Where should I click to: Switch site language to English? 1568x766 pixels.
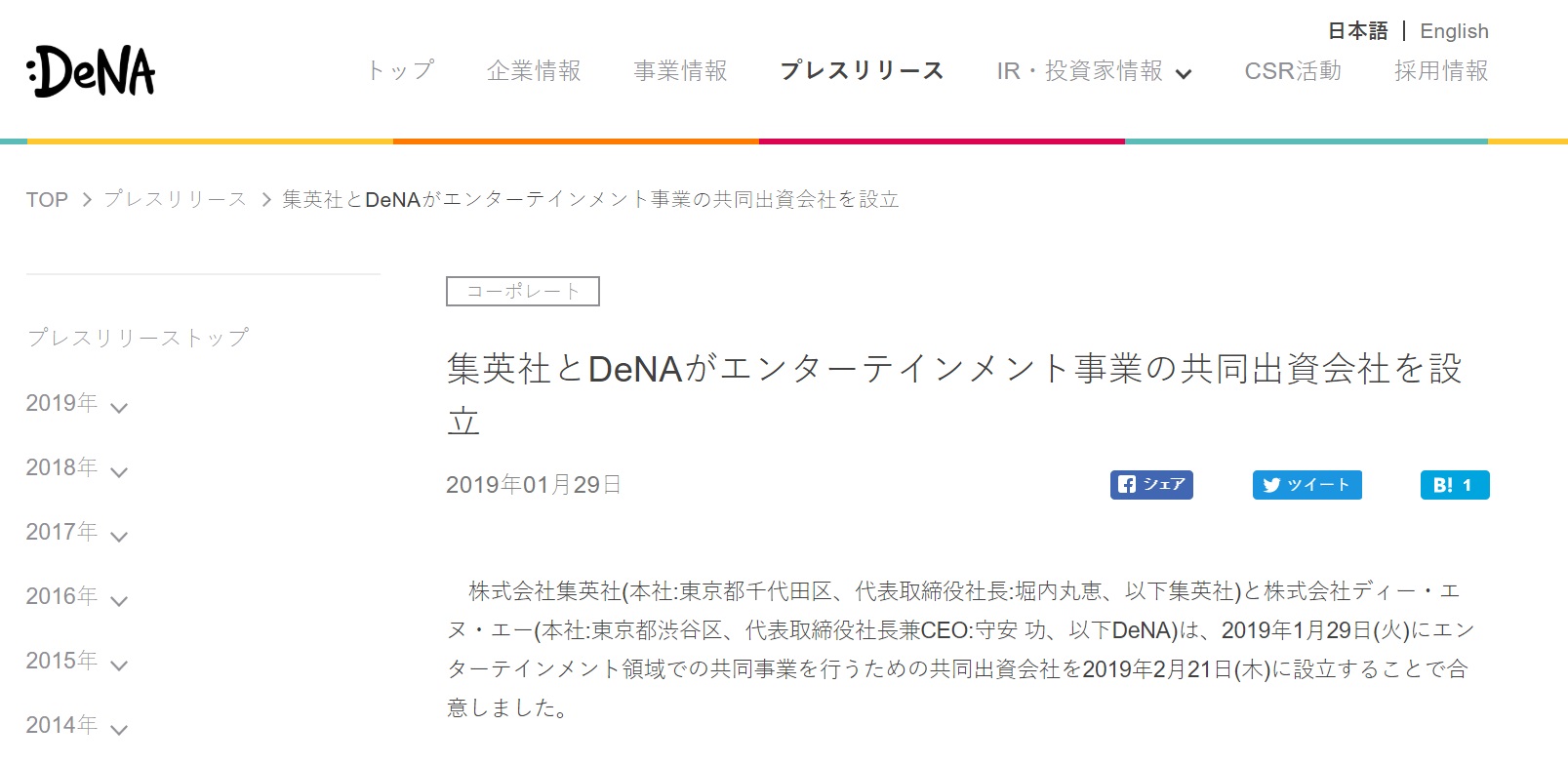[x=1454, y=31]
